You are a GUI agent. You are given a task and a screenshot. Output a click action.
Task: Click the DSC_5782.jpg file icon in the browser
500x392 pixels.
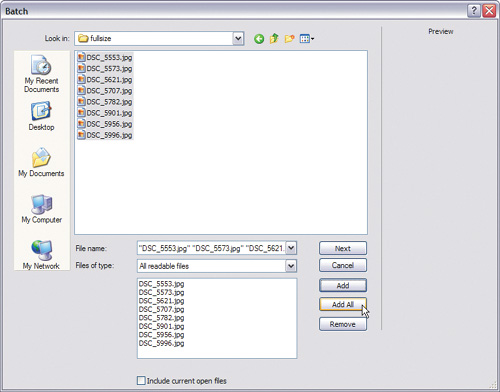click(x=81, y=102)
